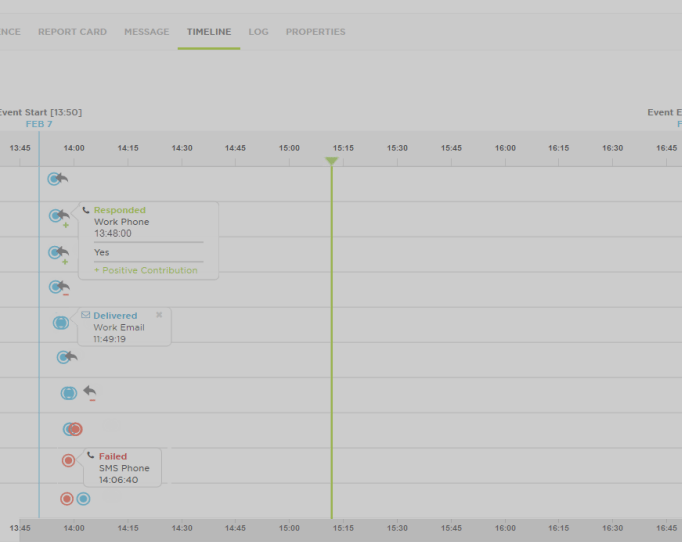Click the overlapping blue and red circles icon
682x542 pixels.
(x=73, y=429)
